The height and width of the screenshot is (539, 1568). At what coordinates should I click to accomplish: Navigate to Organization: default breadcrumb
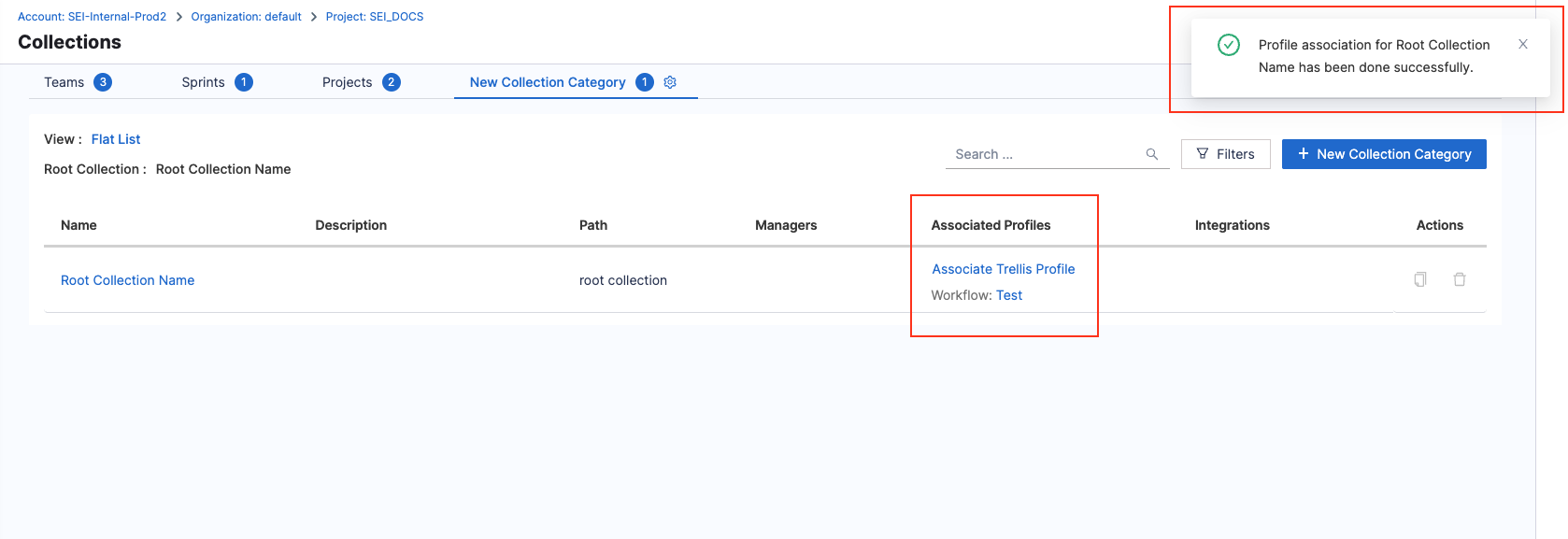(x=246, y=17)
